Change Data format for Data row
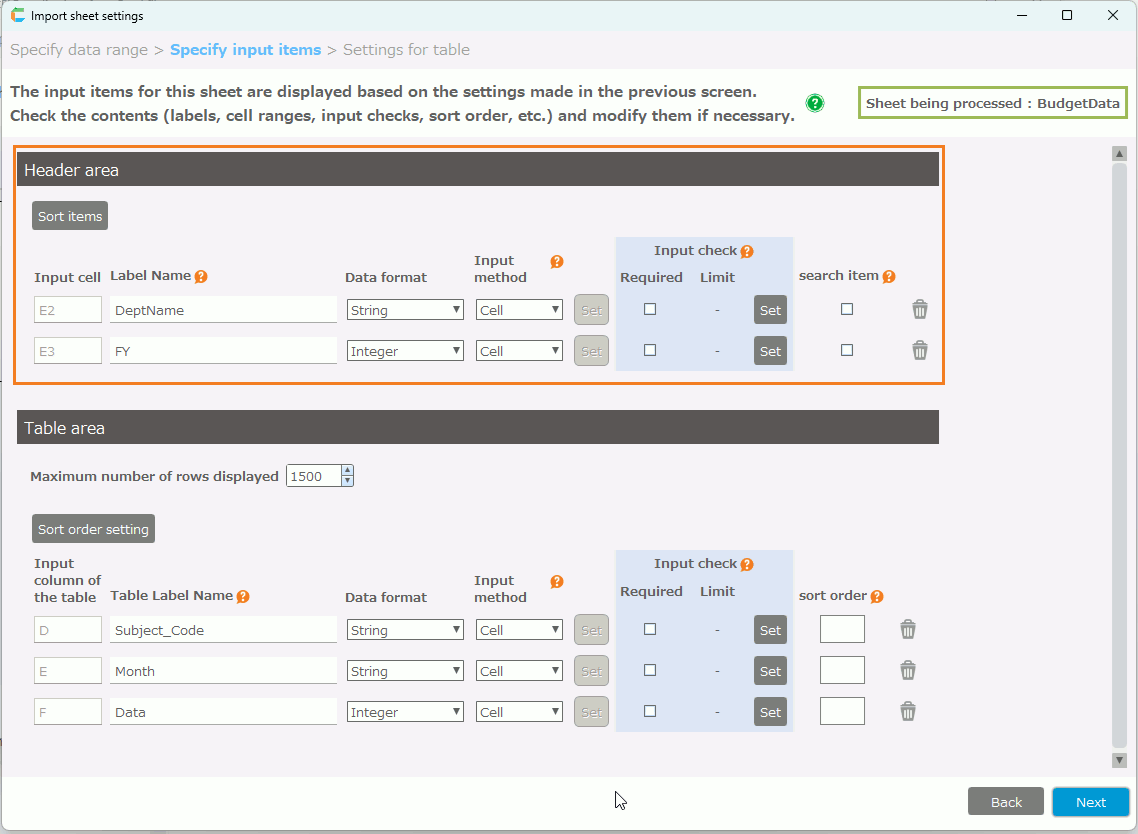Image resolution: width=1138 pixels, height=834 pixels. tap(405, 712)
